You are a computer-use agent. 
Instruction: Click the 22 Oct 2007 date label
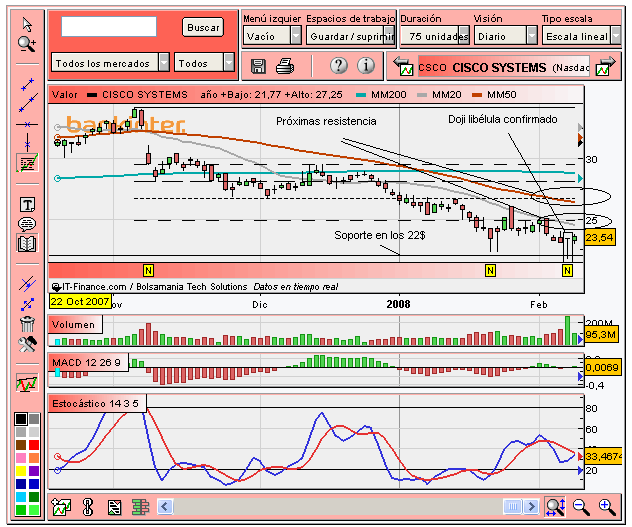(x=80, y=301)
